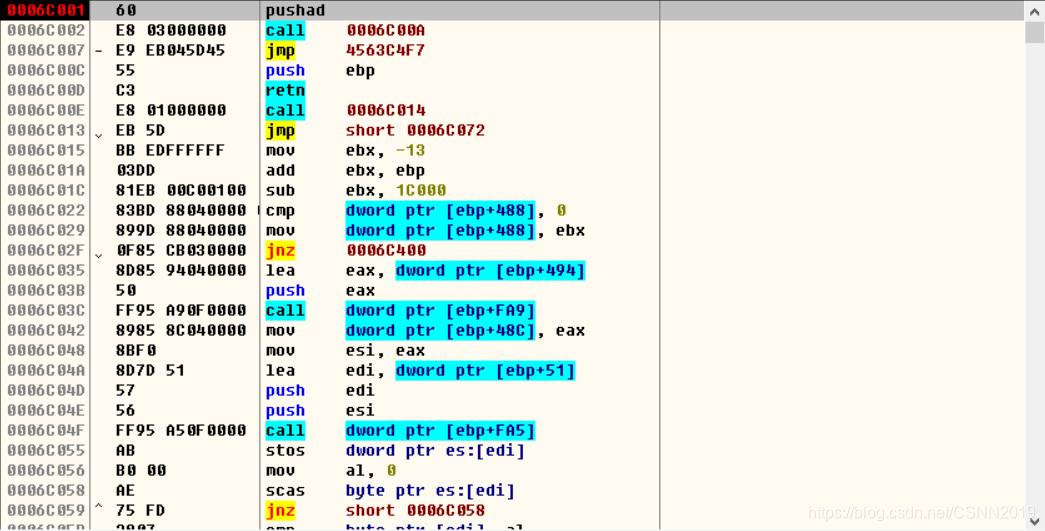Select the jnz 0006C400 instruction
The height and width of the screenshot is (531, 1045).
pyautogui.click(x=345, y=251)
